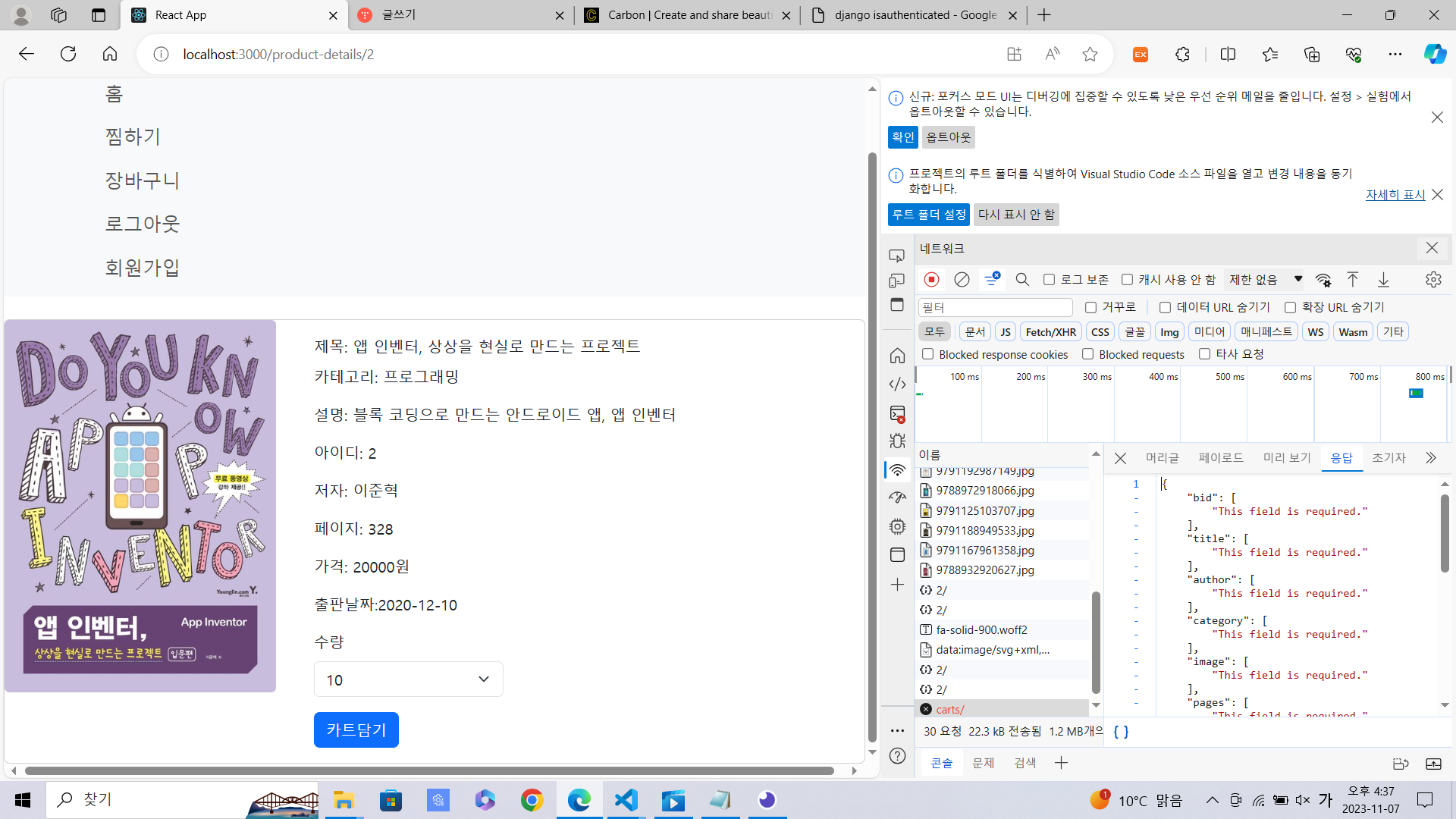Open network conditions wifi icon
Viewport: 1456px width, 819px height.
coord(1323,279)
